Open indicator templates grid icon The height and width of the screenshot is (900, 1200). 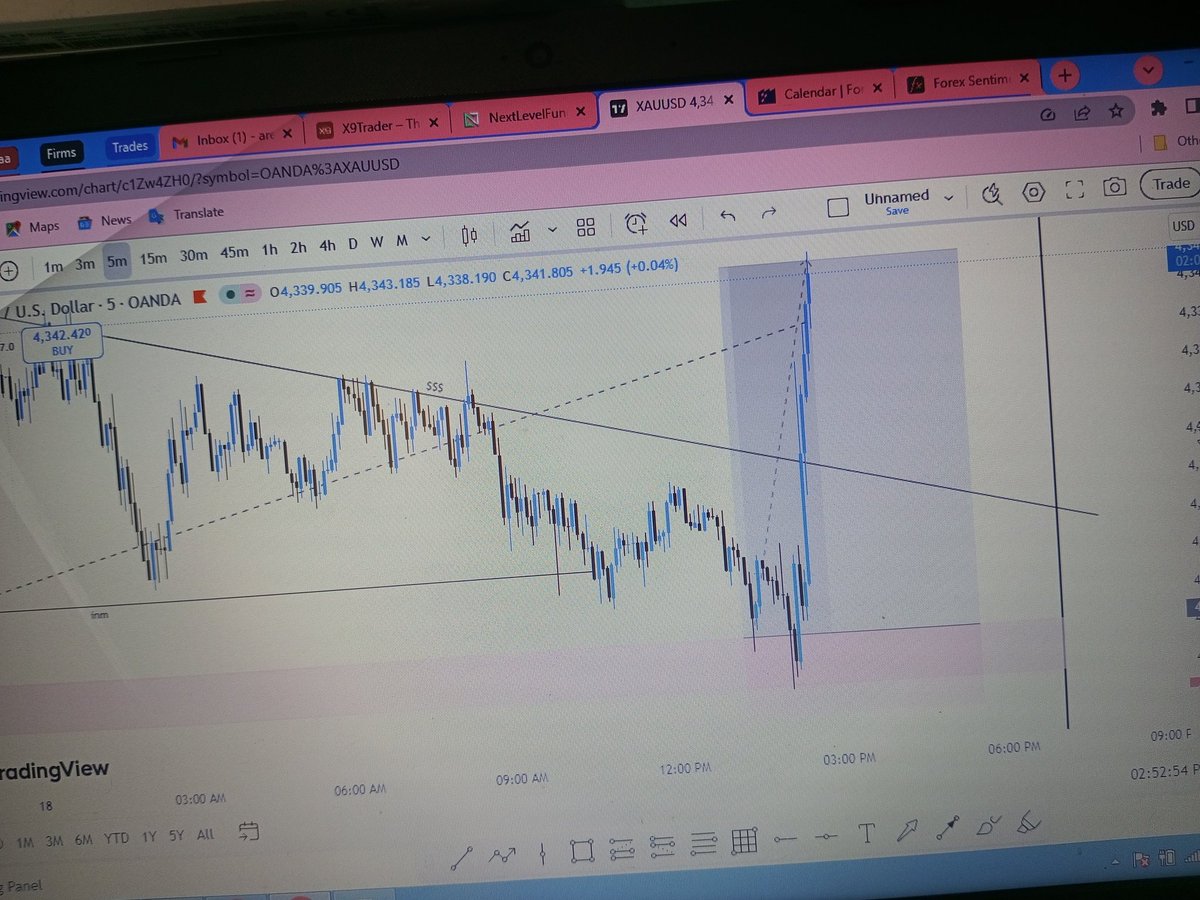click(x=586, y=227)
